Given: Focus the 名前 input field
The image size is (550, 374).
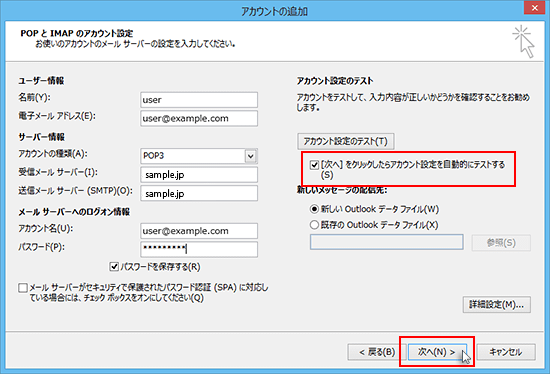Looking at the screenshot, I should coord(199,100).
